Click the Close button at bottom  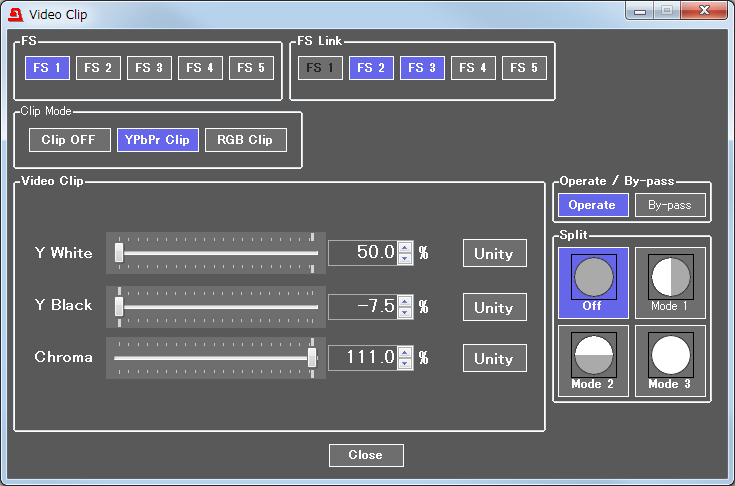tap(366, 455)
